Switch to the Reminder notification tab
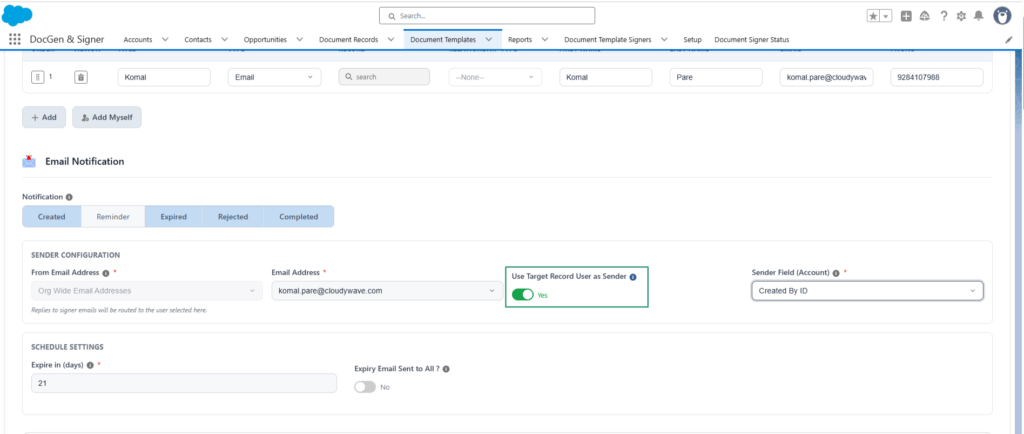 tap(113, 217)
